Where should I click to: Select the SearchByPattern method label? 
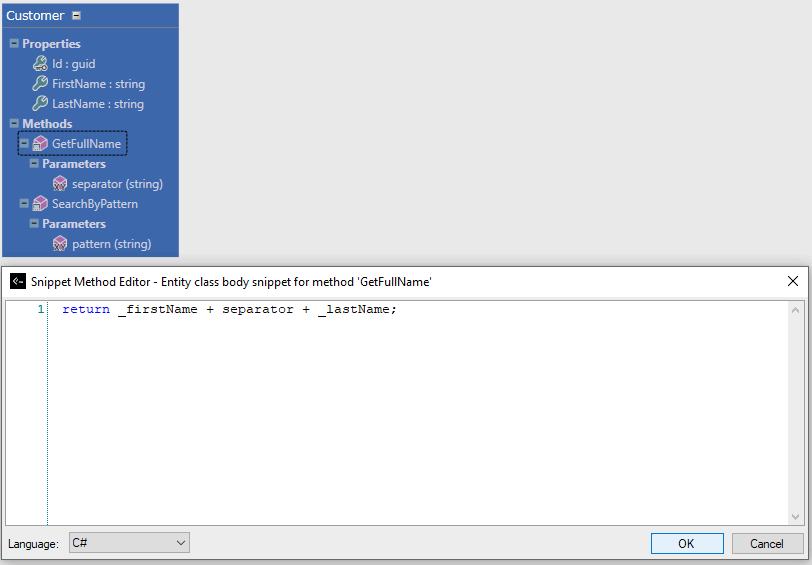pyautogui.click(x=95, y=204)
